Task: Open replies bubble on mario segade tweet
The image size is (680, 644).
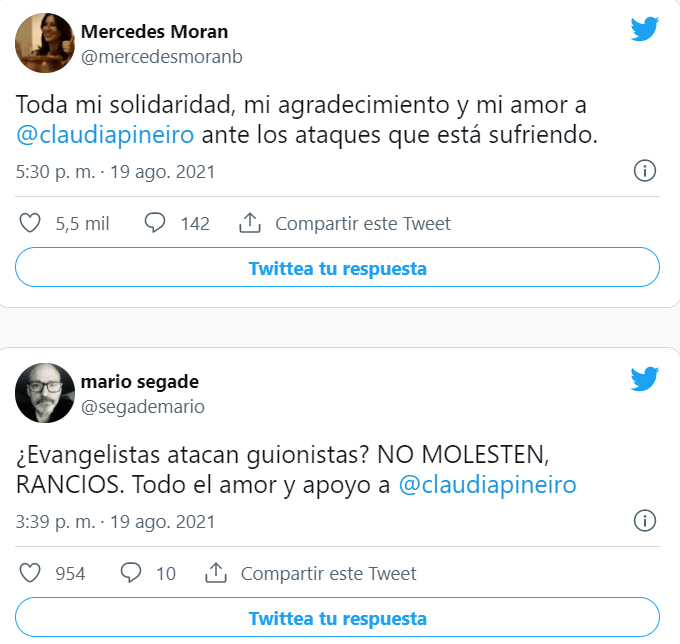Action: pyautogui.click(x=131, y=573)
